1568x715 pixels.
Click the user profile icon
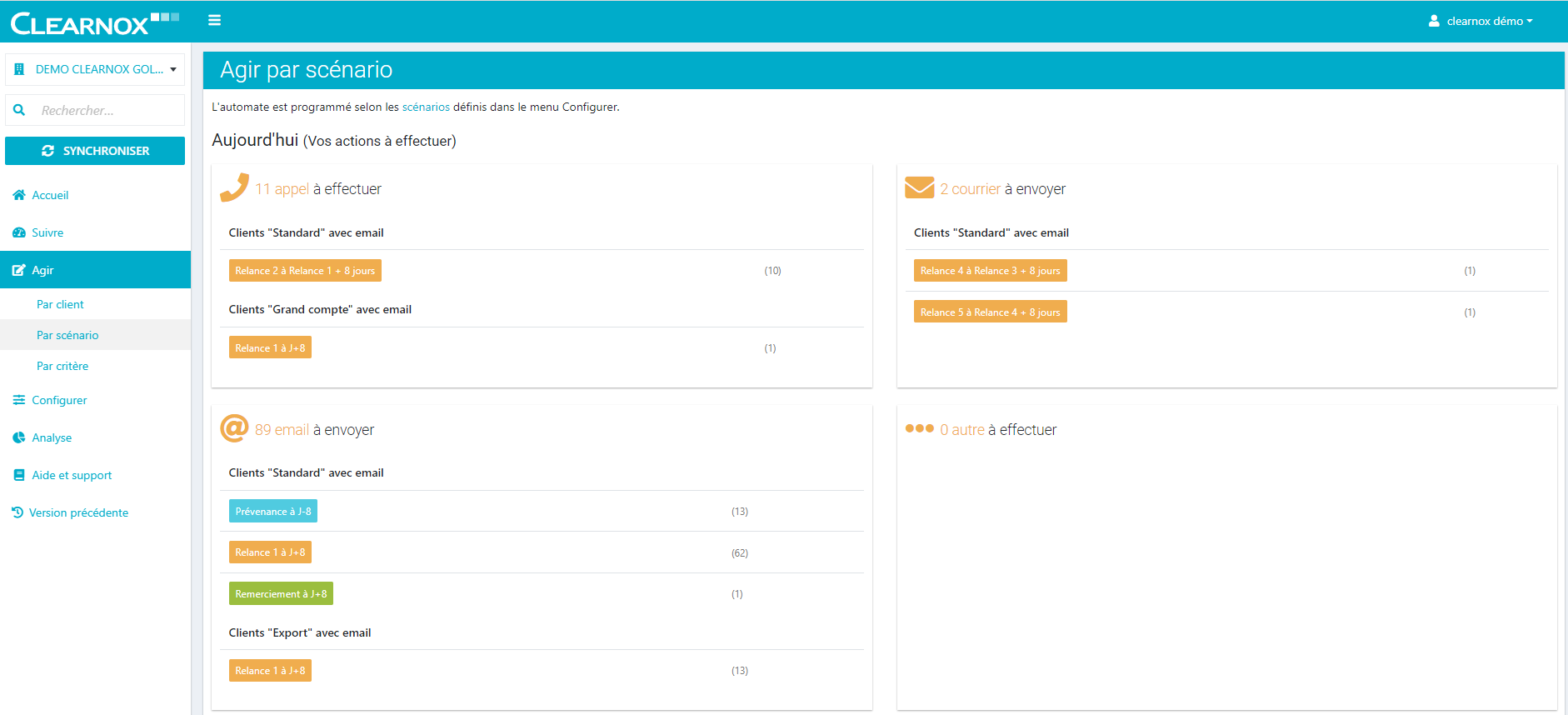pos(1434,21)
